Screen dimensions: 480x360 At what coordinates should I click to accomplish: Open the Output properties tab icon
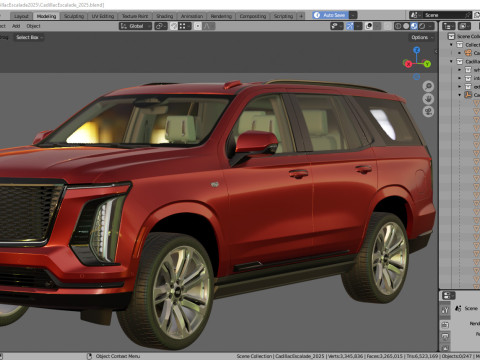(445, 337)
